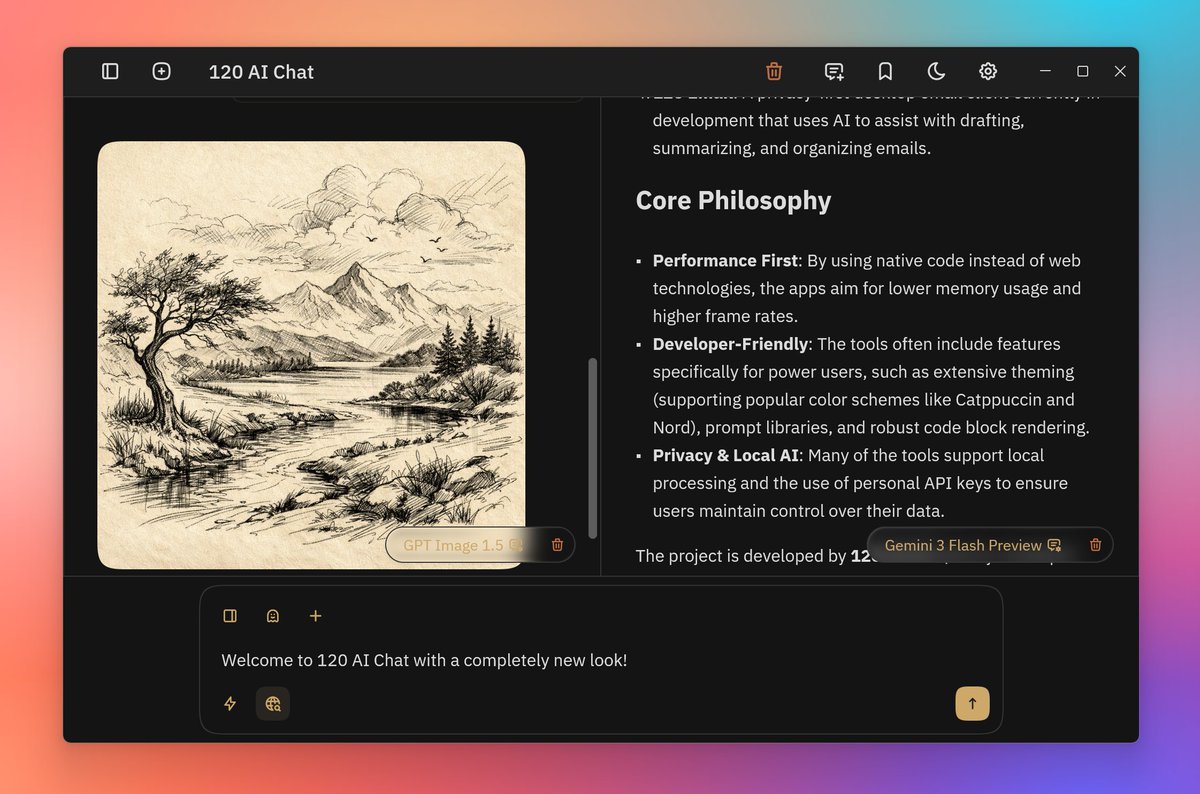
Task: Click the 120 AI Chat title
Action: [261, 72]
